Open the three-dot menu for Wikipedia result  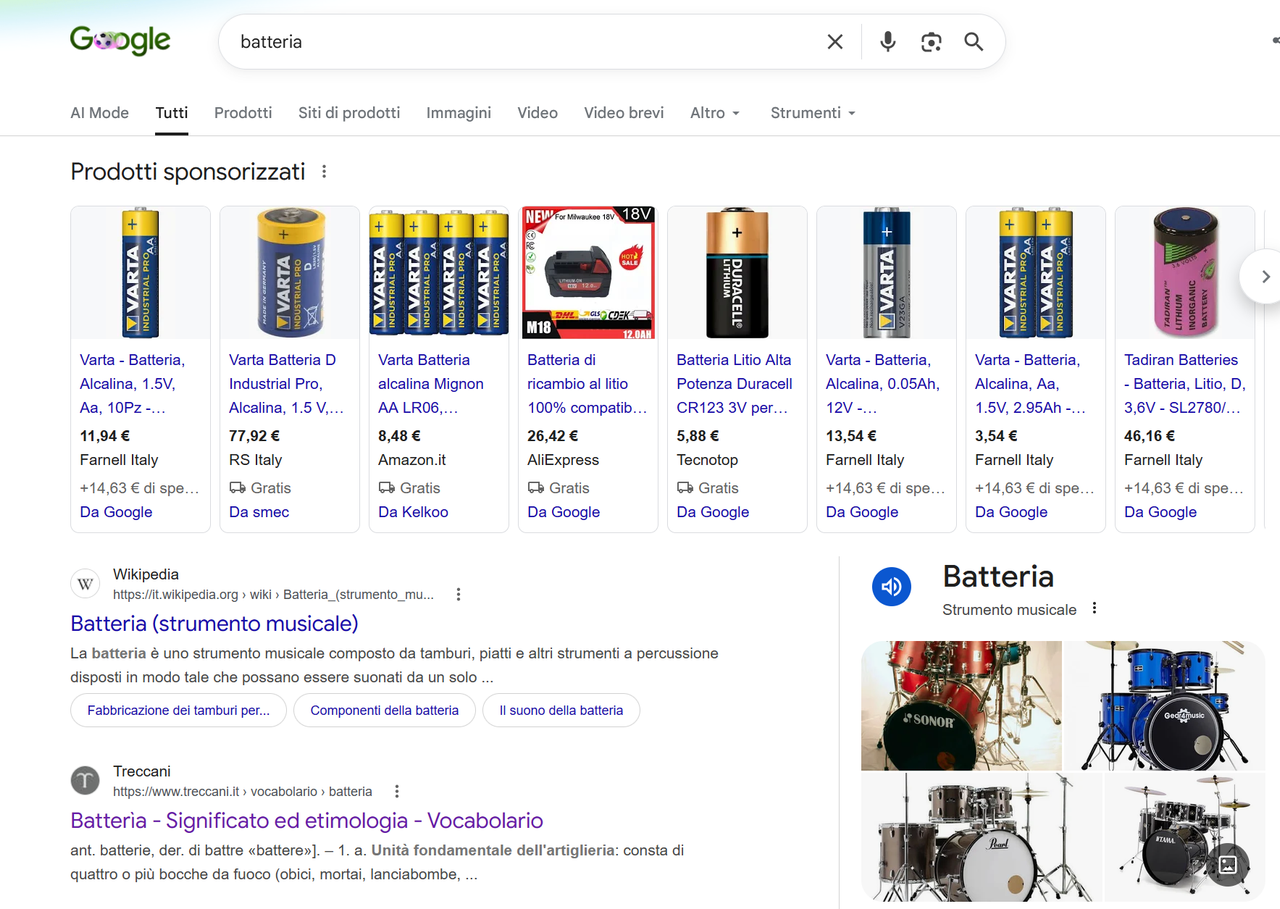[x=458, y=594]
